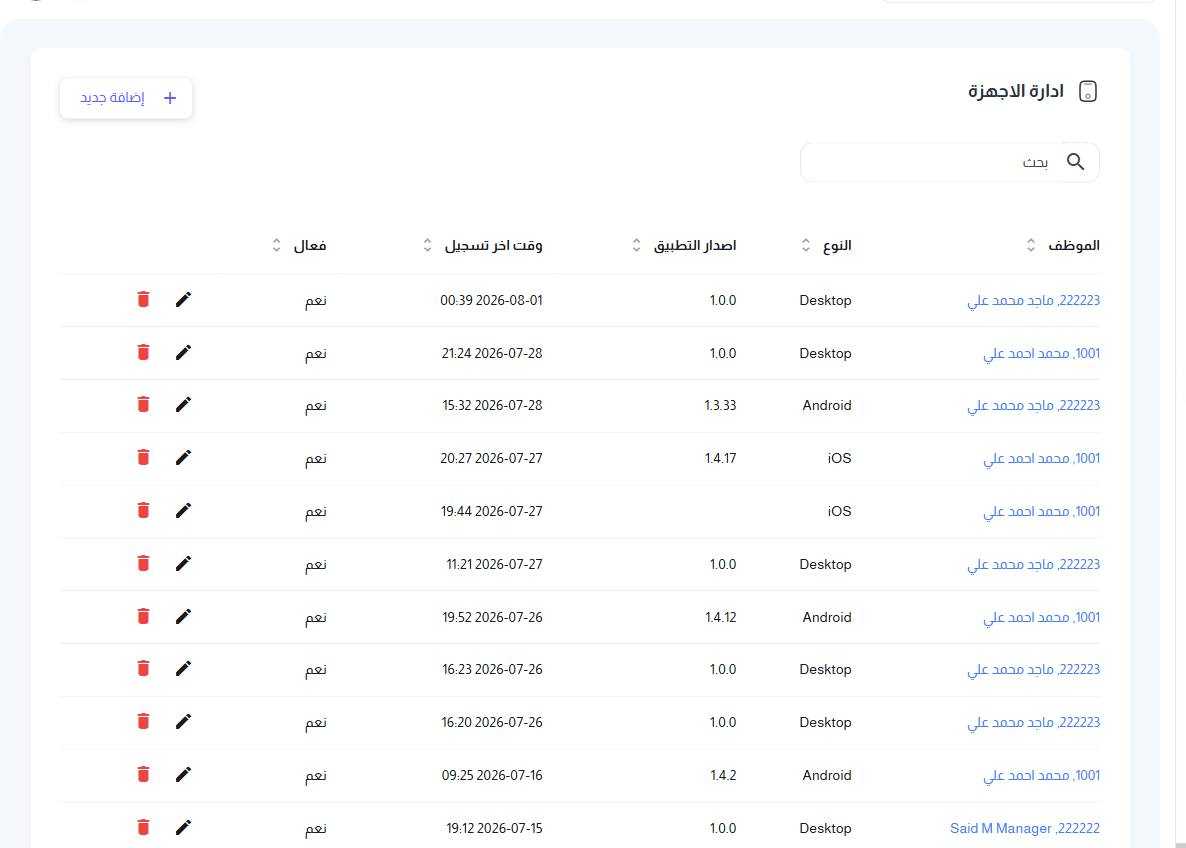Delete the device registered 21:24 2026-07-28
The height and width of the screenshot is (848, 1186).
(143, 353)
